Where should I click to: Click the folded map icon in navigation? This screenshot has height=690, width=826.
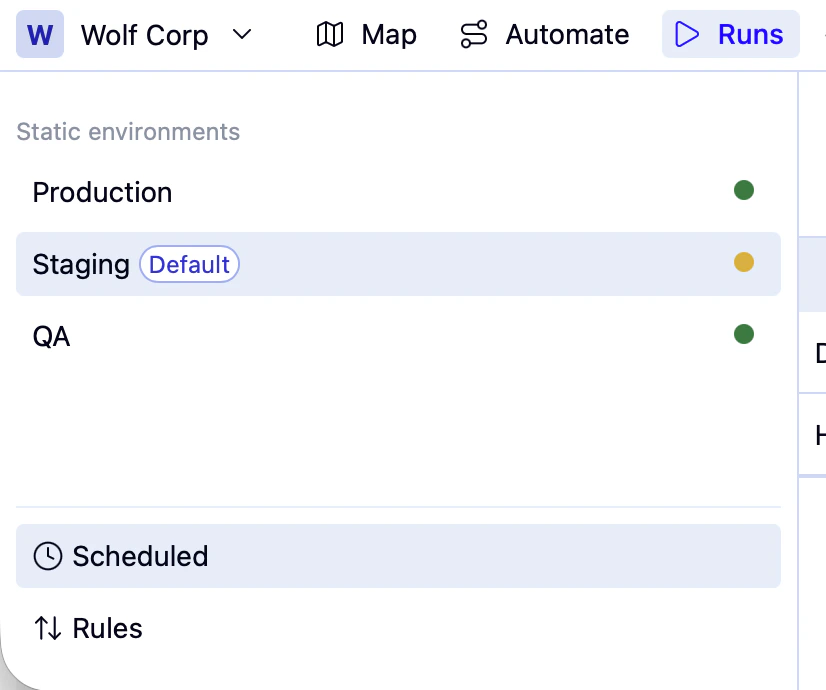330,35
